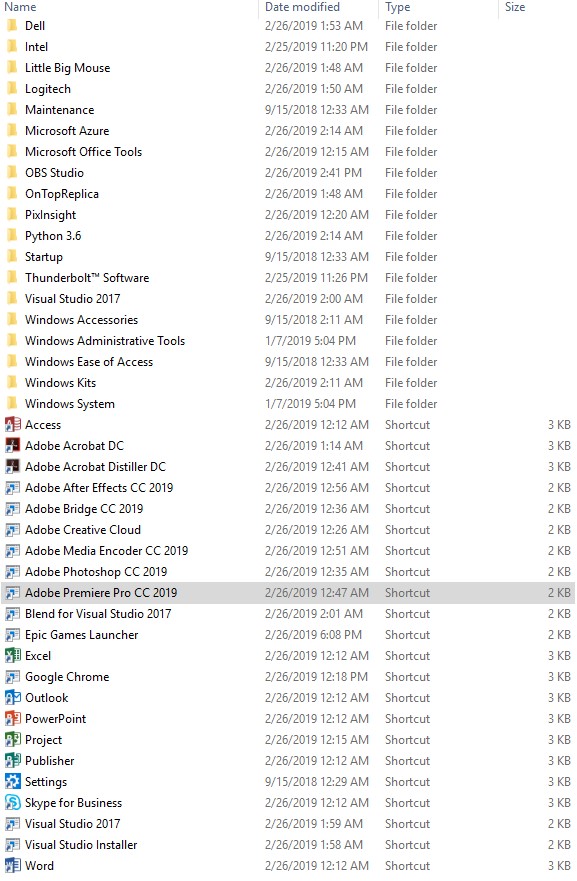
Task: Click the 3 KB size in Excel row
Action: point(560,656)
